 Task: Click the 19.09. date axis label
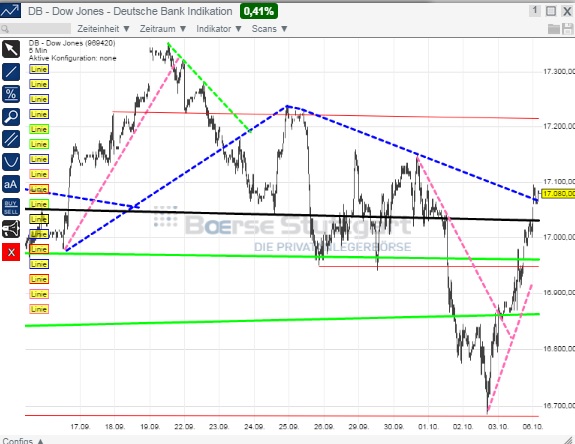pyautogui.click(x=150, y=427)
